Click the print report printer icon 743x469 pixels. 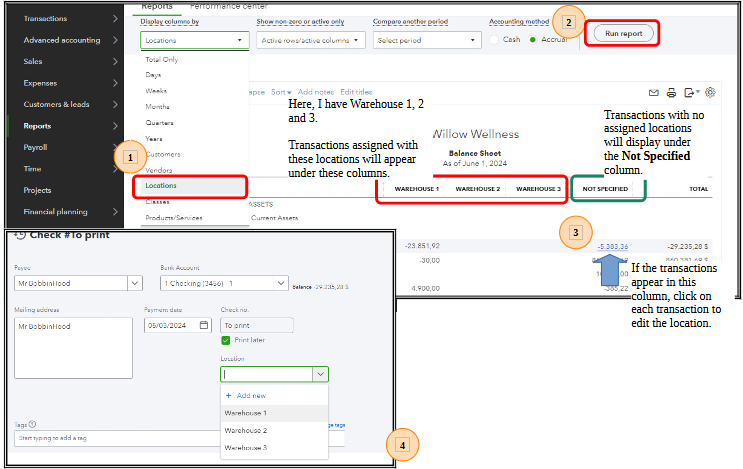tap(671, 93)
